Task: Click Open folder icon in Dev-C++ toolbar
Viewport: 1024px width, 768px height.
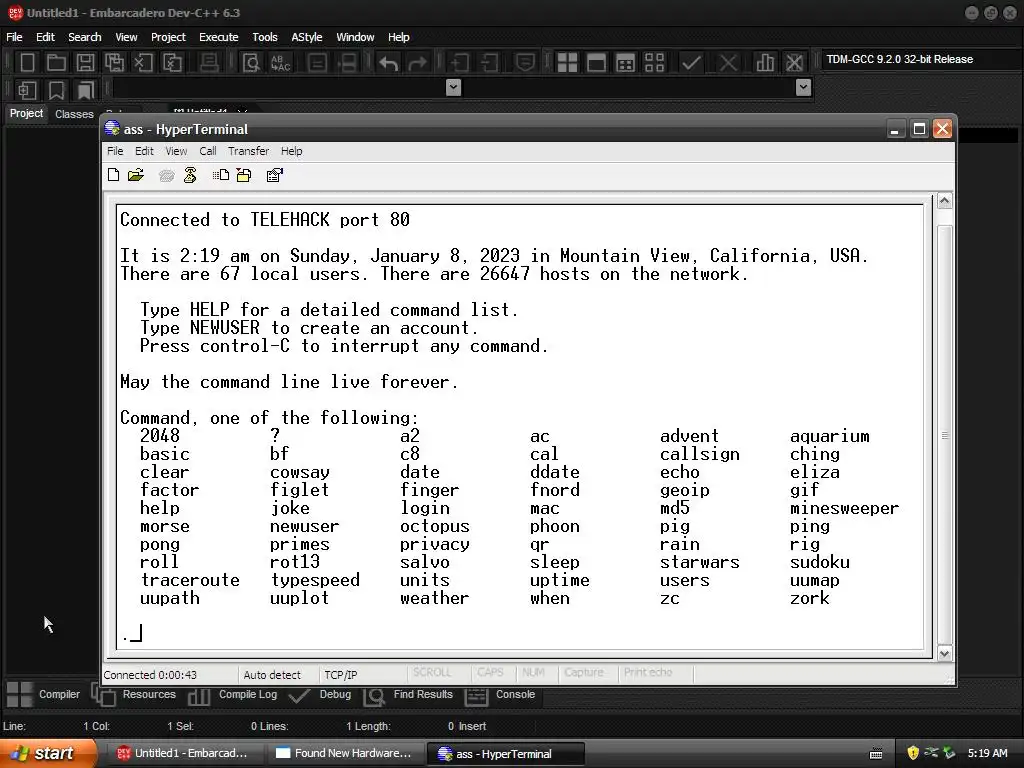Action: click(x=56, y=63)
